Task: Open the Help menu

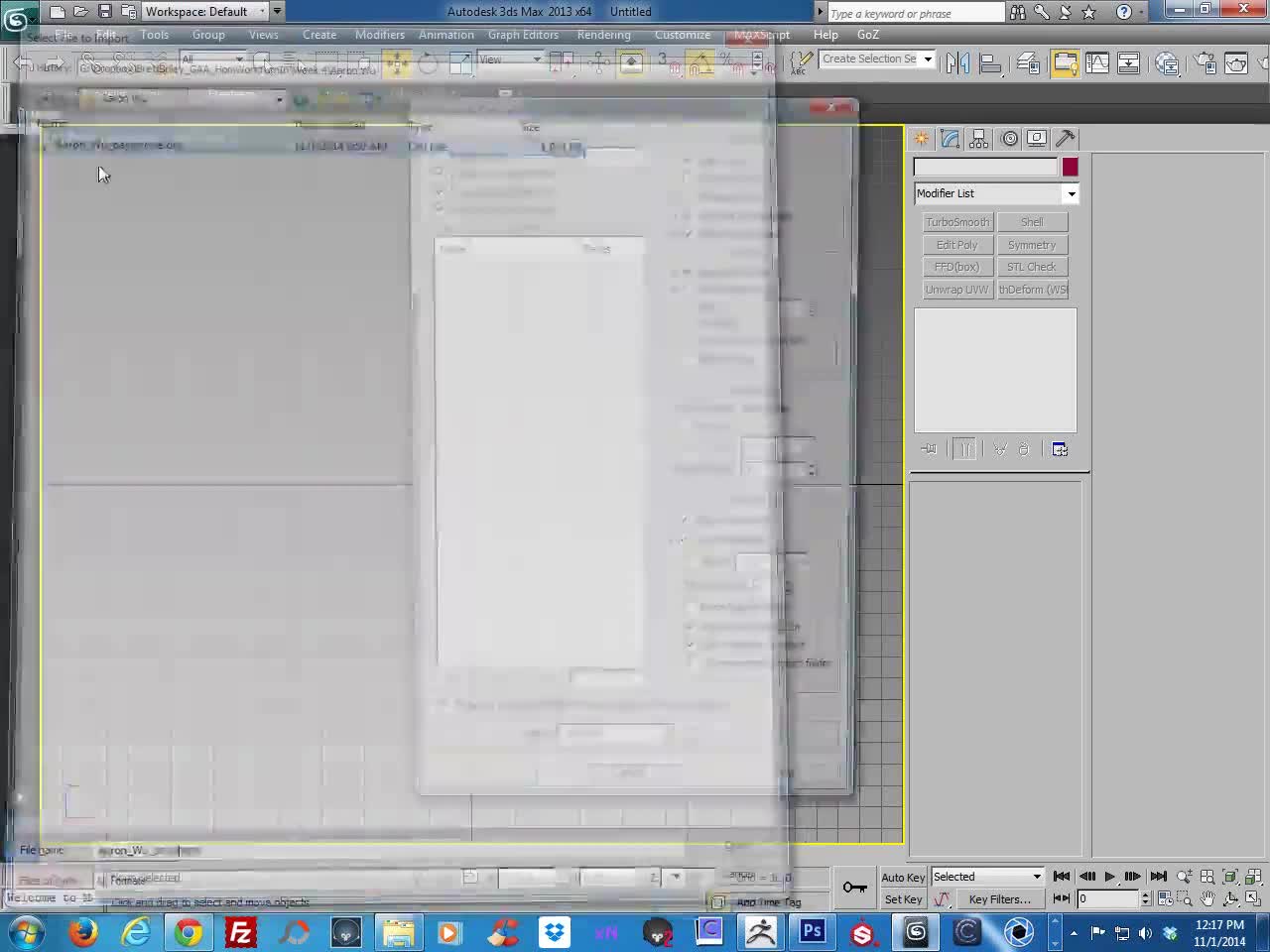Action: tap(825, 35)
